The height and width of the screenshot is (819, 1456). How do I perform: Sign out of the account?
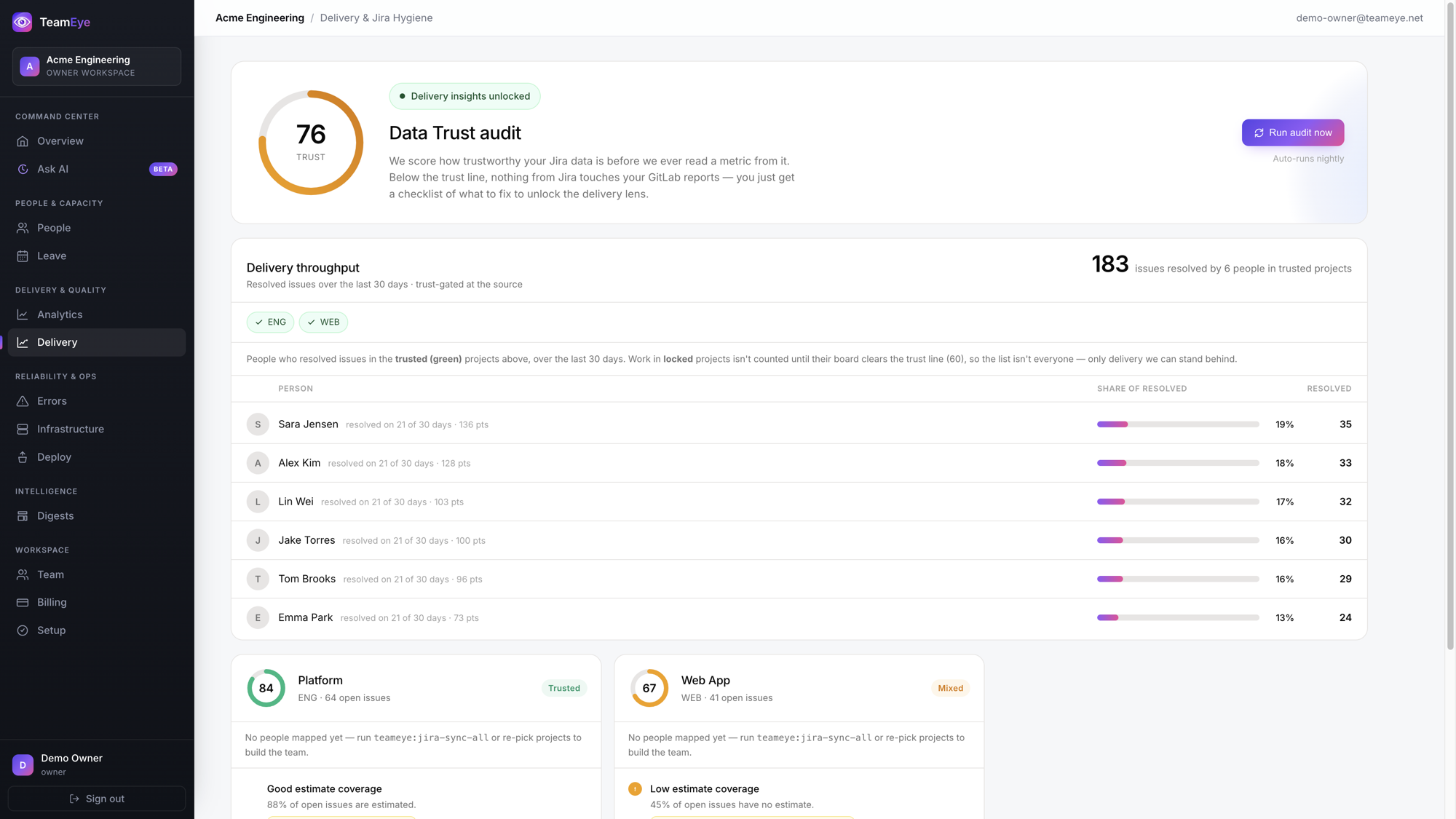97,799
